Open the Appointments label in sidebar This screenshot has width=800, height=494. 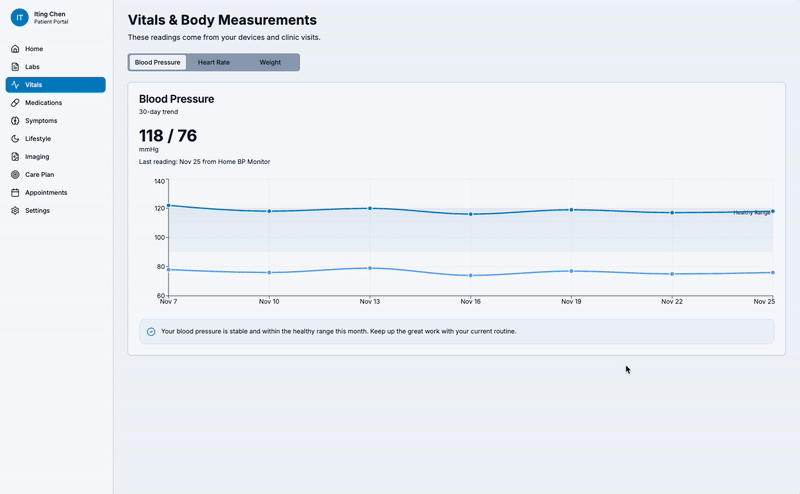46,192
